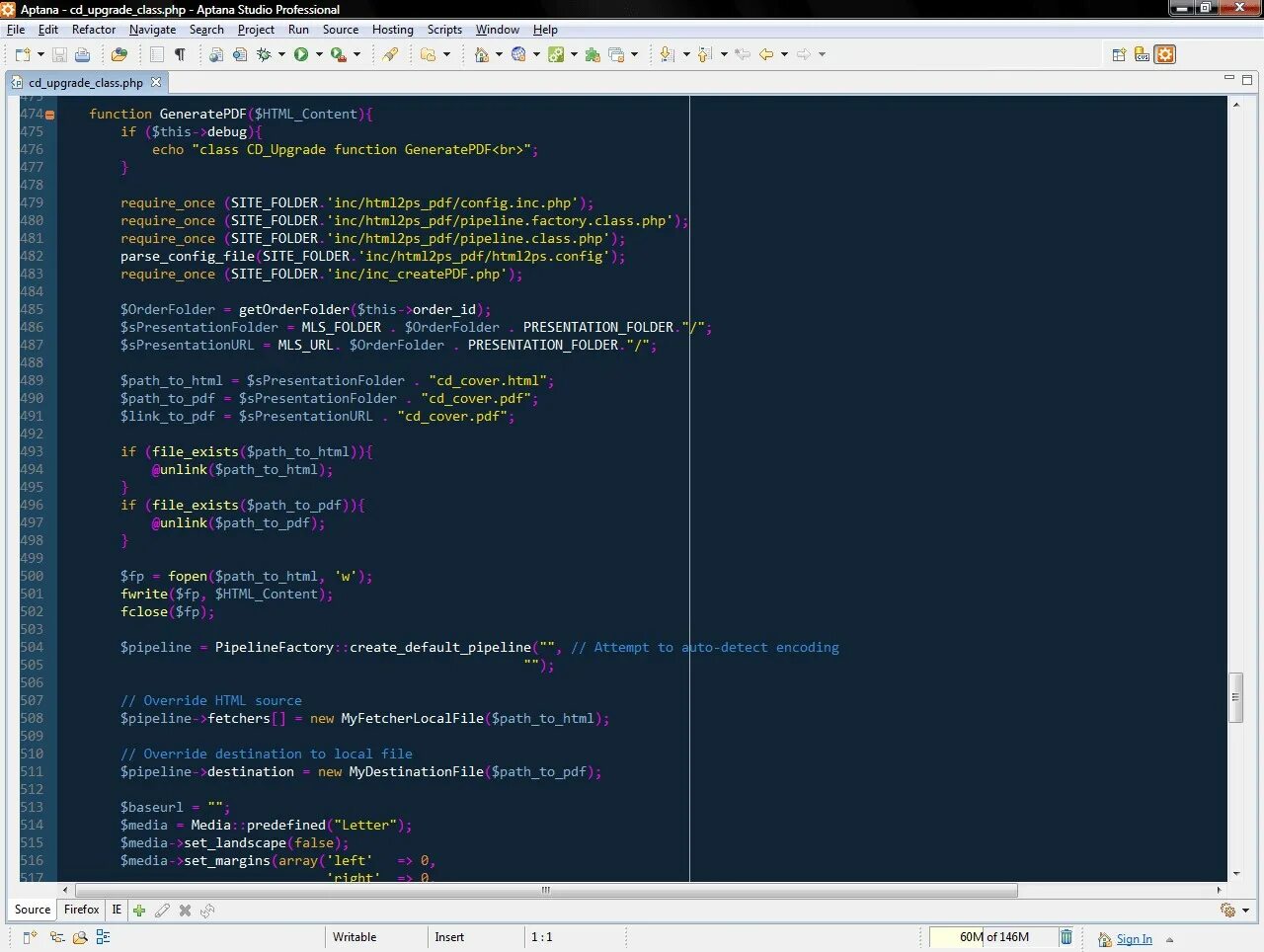Click the horizontal scrollbar thumb
Viewport: 1264px width, 952px height.
tap(546, 890)
